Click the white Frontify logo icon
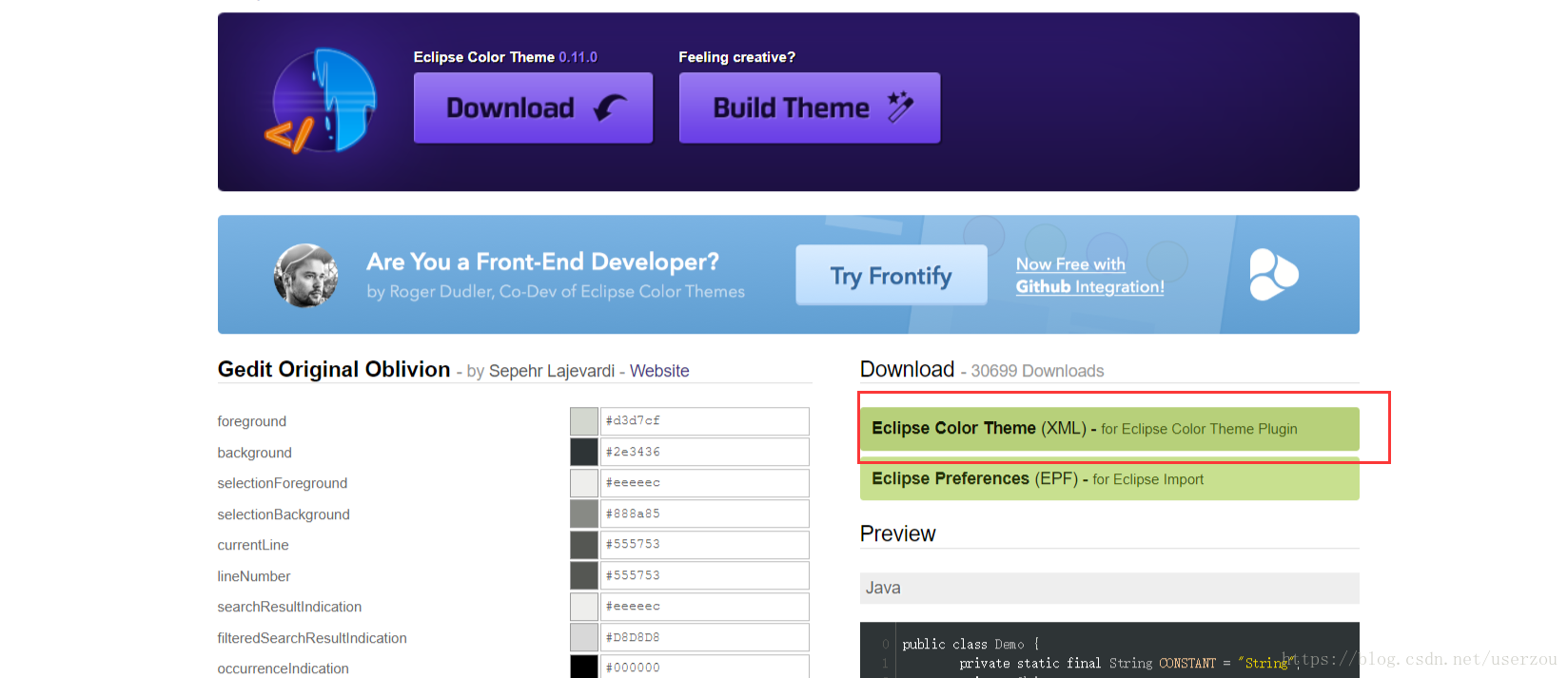The height and width of the screenshot is (678, 1568). 1273,275
